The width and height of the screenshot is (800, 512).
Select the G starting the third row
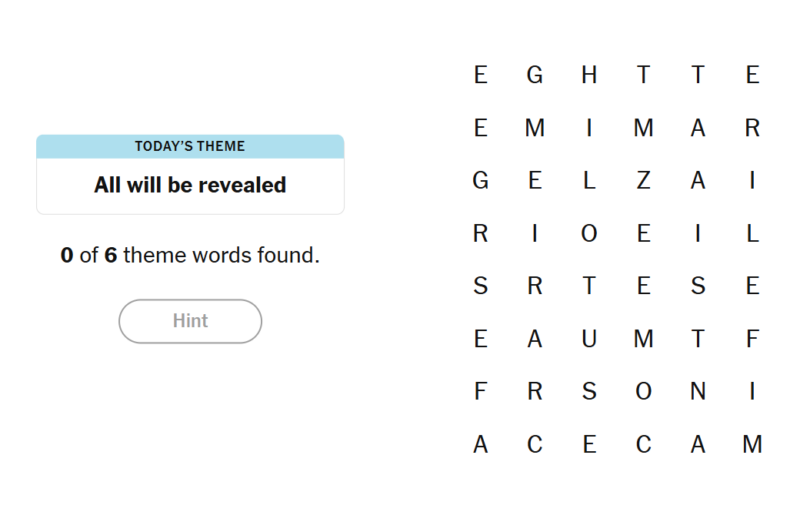(481, 181)
